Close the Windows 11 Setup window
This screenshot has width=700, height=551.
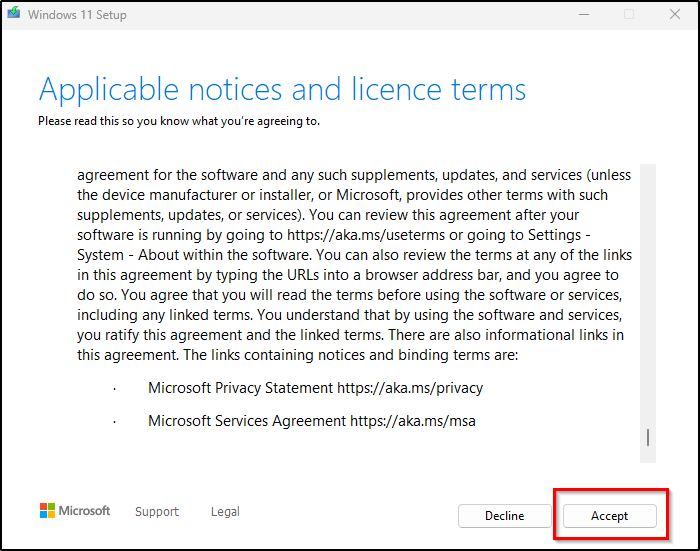pyautogui.click(x=675, y=14)
